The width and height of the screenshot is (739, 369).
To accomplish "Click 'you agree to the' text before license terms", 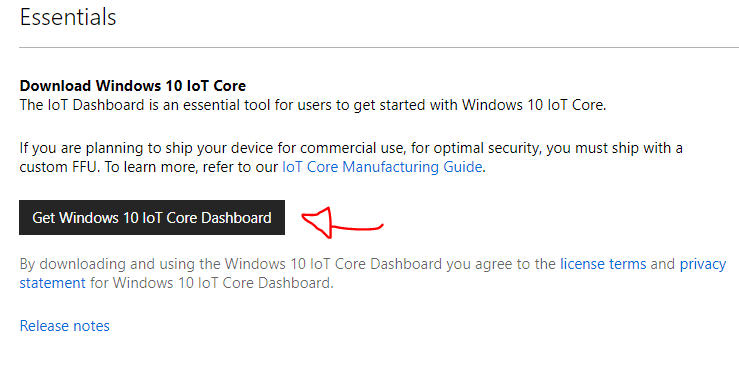I will point(501,264).
